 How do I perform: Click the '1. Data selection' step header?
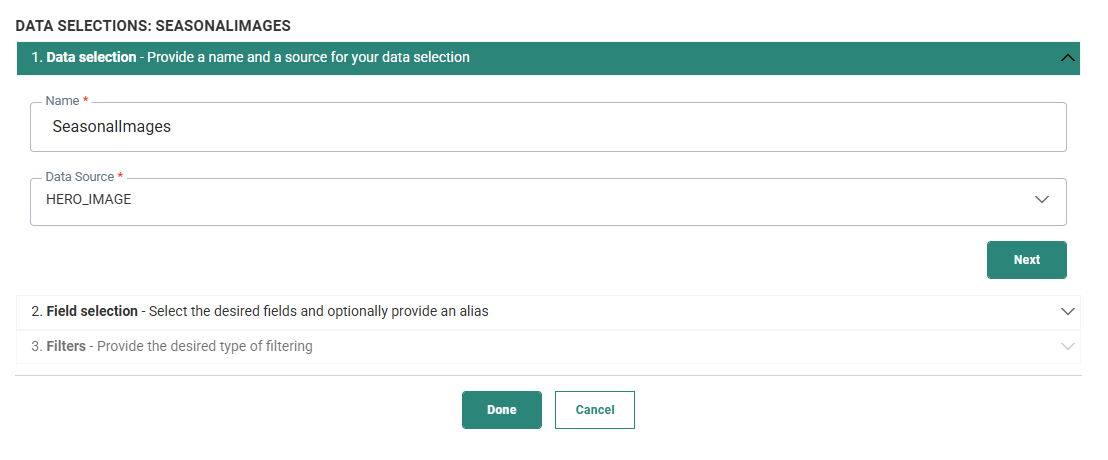(84, 58)
